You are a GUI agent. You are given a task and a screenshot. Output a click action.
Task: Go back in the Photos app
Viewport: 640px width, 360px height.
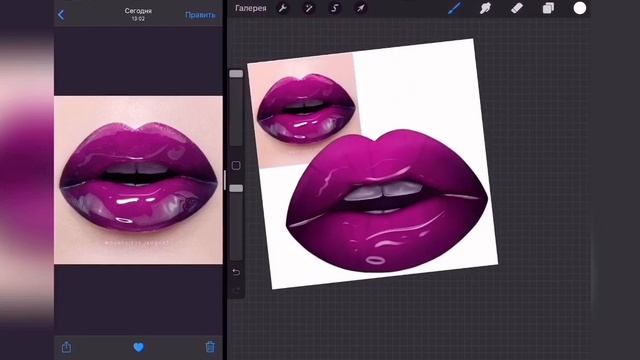tap(61, 15)
